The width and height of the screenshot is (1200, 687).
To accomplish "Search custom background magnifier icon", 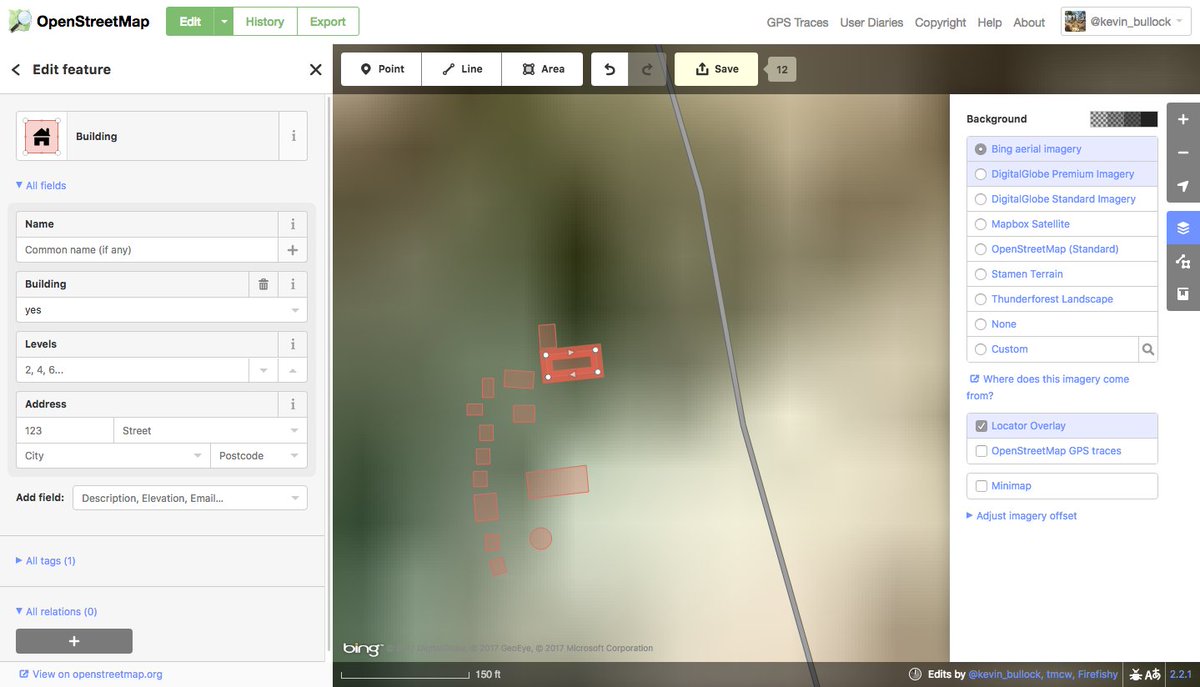I will [x=1148, y=349].
